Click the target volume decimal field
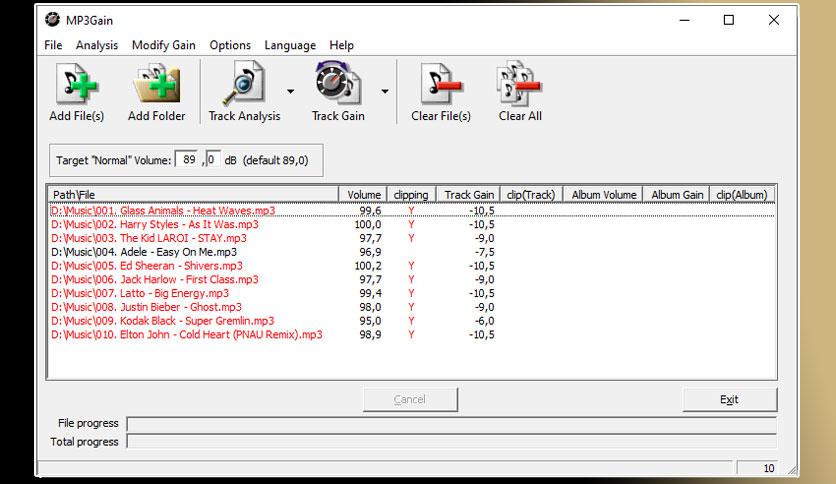The height and width of the screenshot is (484, 836). tap(212, 159)
